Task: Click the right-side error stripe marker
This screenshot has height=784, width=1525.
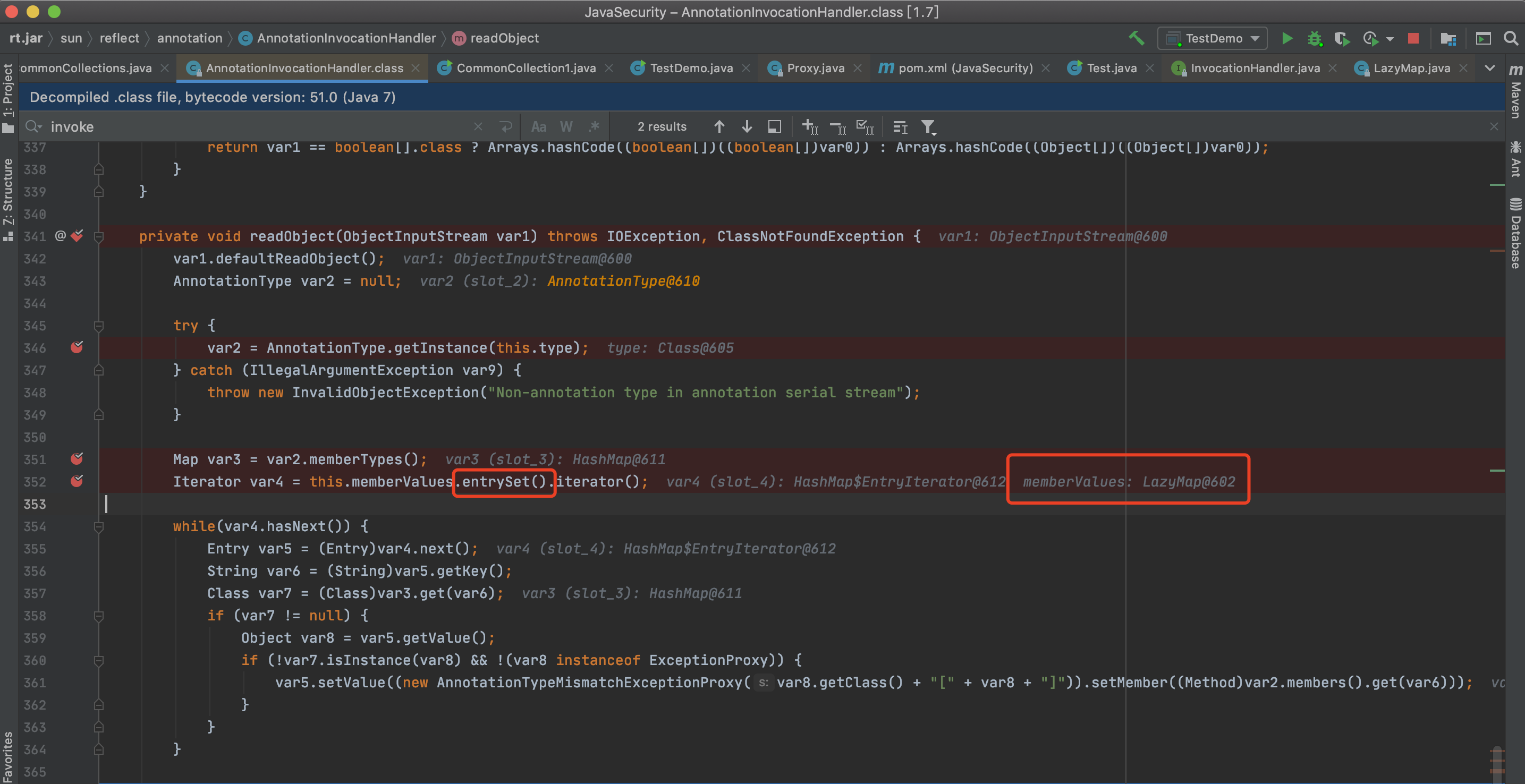Action: click(1497, 251)
